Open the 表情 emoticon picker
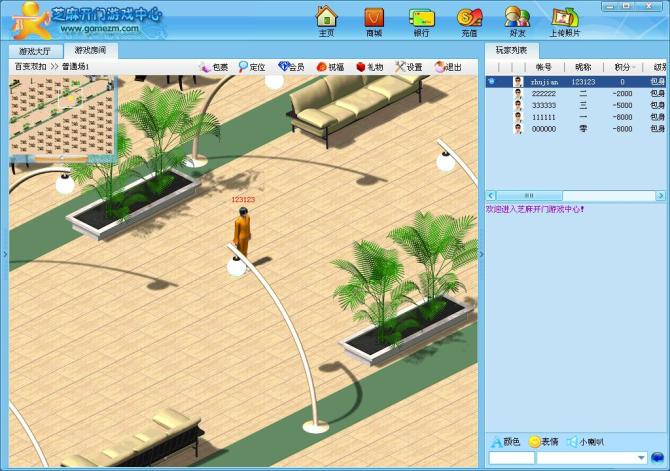This screenshot has height=471, width=670. pos(543,441)
